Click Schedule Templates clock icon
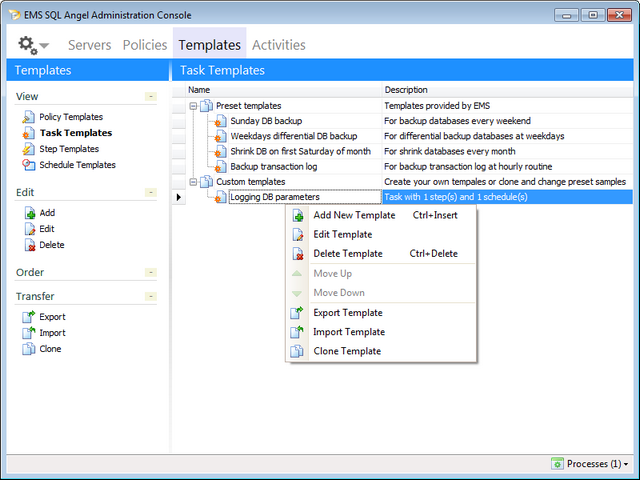Screen dimensions: 640x480 (x=28, y=165)
